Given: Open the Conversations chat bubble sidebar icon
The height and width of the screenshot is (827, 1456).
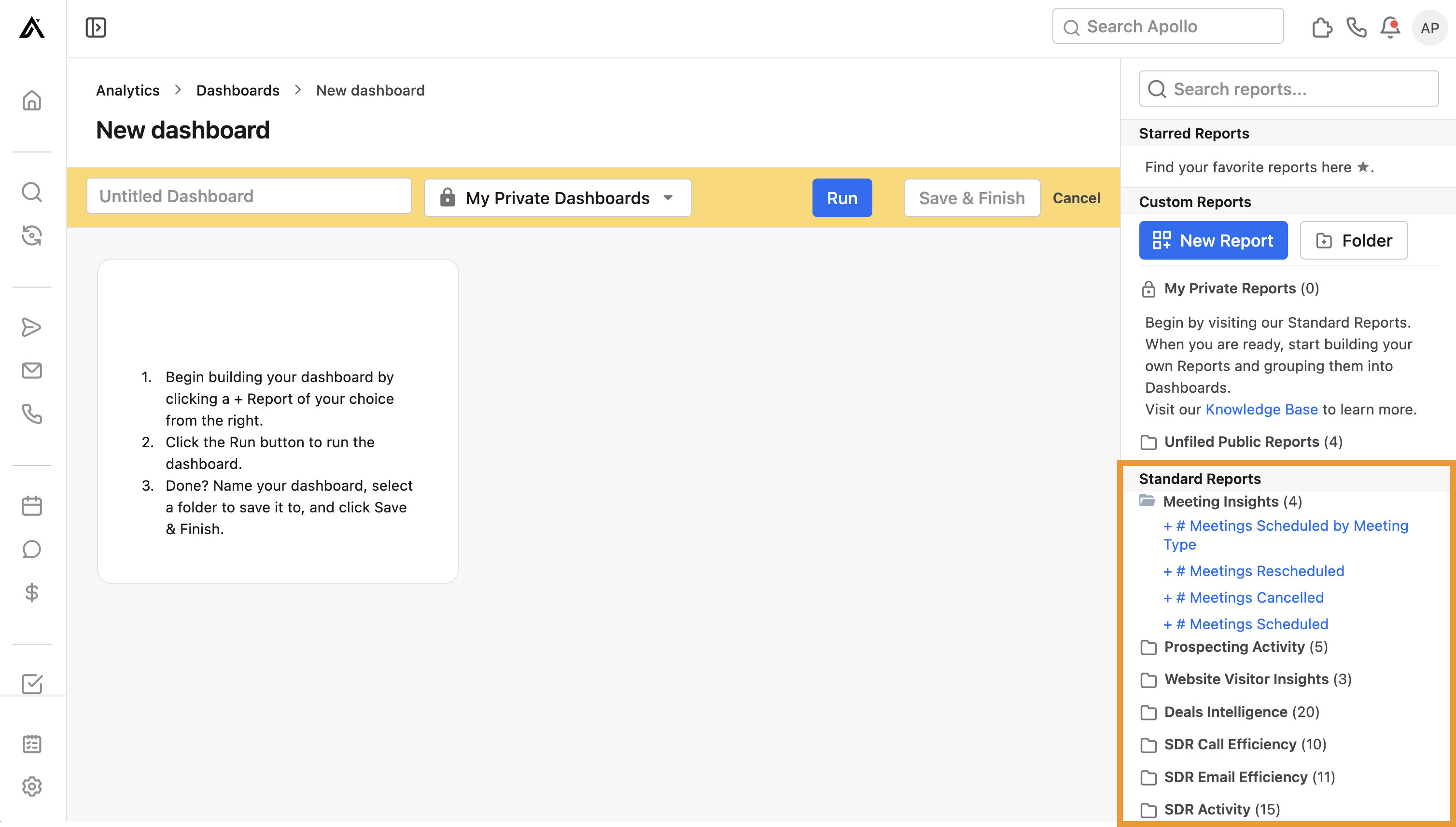Looking at the screenshot, I should pos(32,549).
